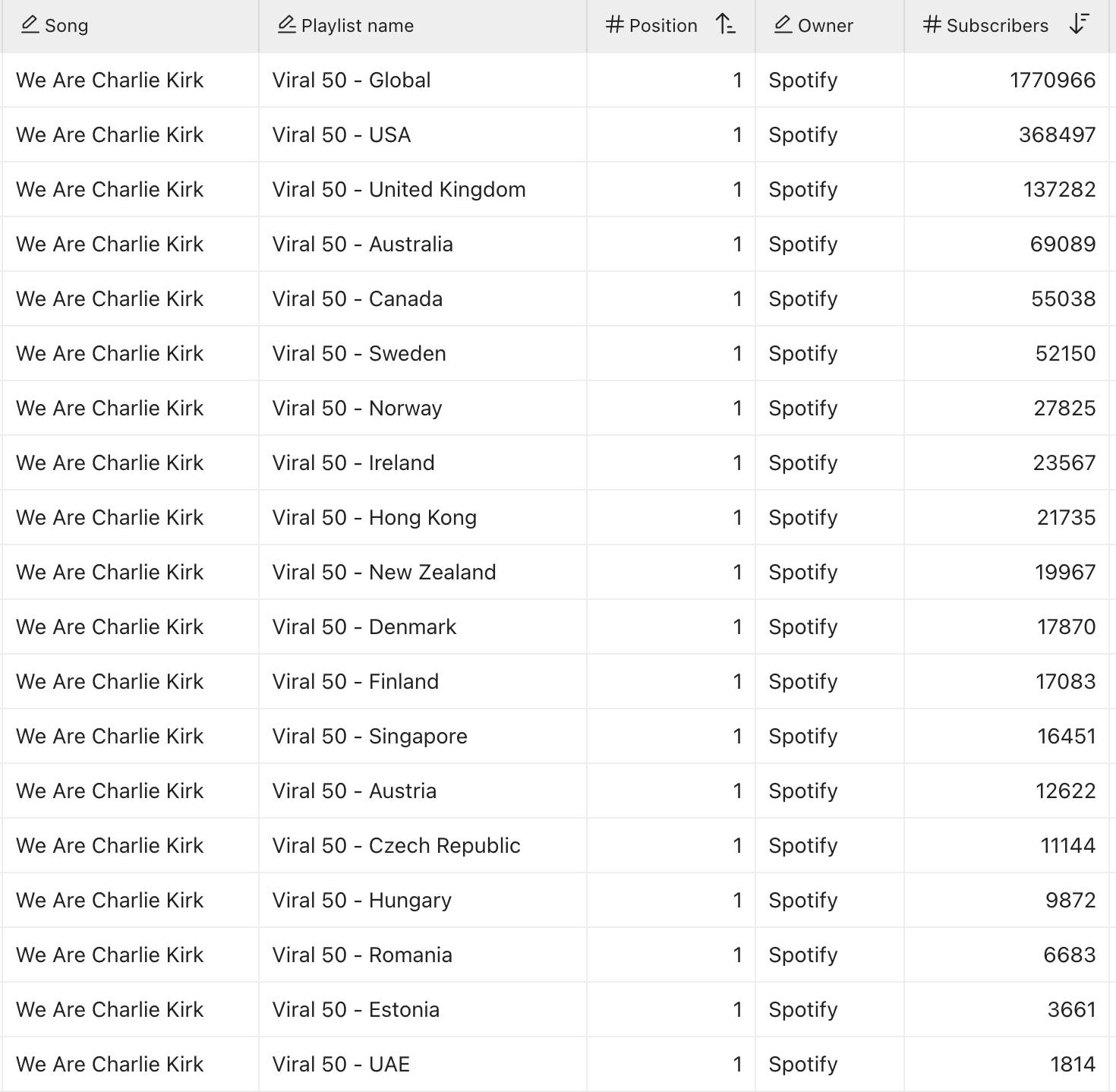Screen dimensions: 1116x1092
Task: Select subscribers value 19967
Action: point(1065,572)
